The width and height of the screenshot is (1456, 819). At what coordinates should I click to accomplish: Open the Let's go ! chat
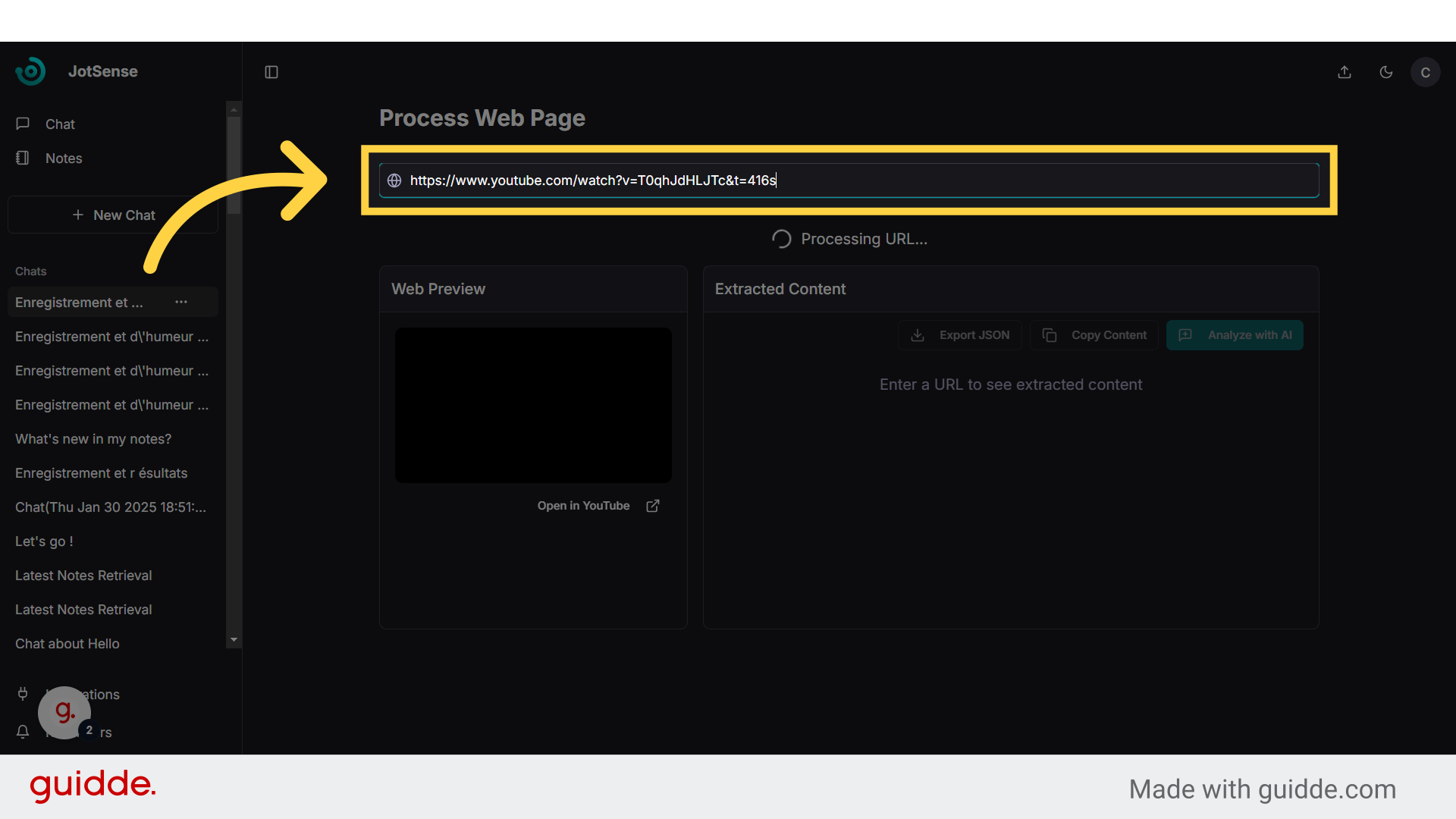click(44, 541)
